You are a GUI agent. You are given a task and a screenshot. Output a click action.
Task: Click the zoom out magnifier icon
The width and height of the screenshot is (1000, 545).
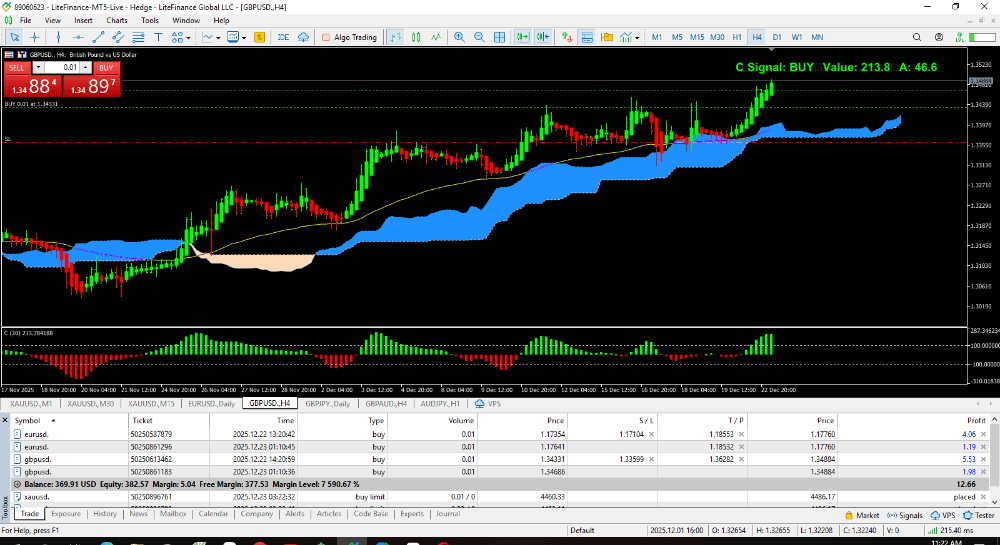480,37
